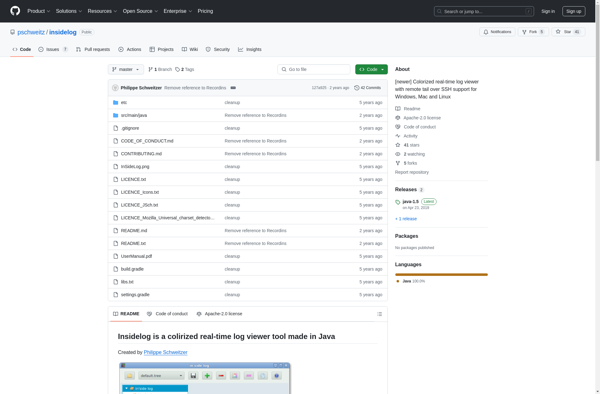Open README.md file
This screenshot has width=600, height=394.
click(134, 231)
